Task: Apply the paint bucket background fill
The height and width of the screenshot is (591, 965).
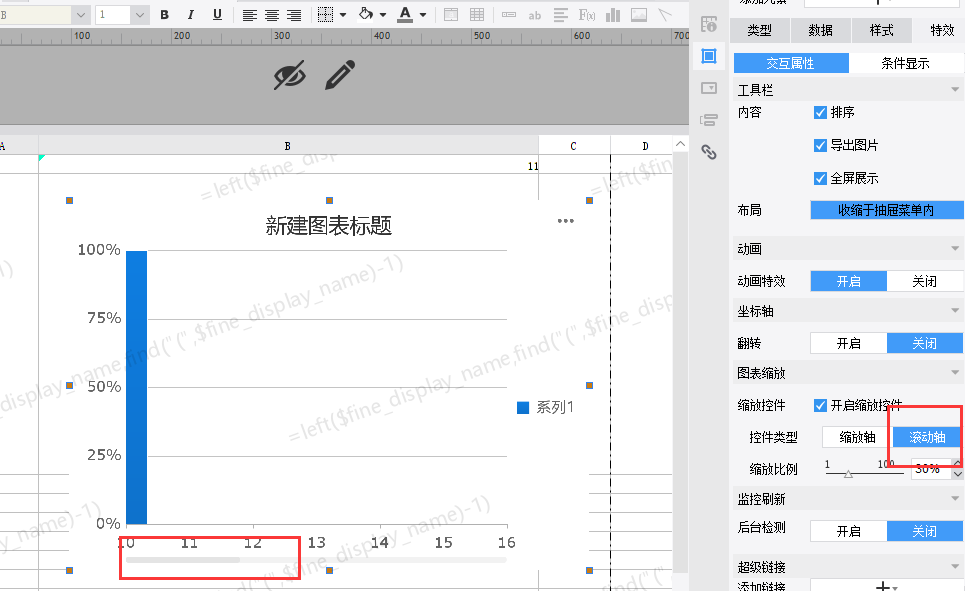Action: pyautogui.click(x=366, y=14)
